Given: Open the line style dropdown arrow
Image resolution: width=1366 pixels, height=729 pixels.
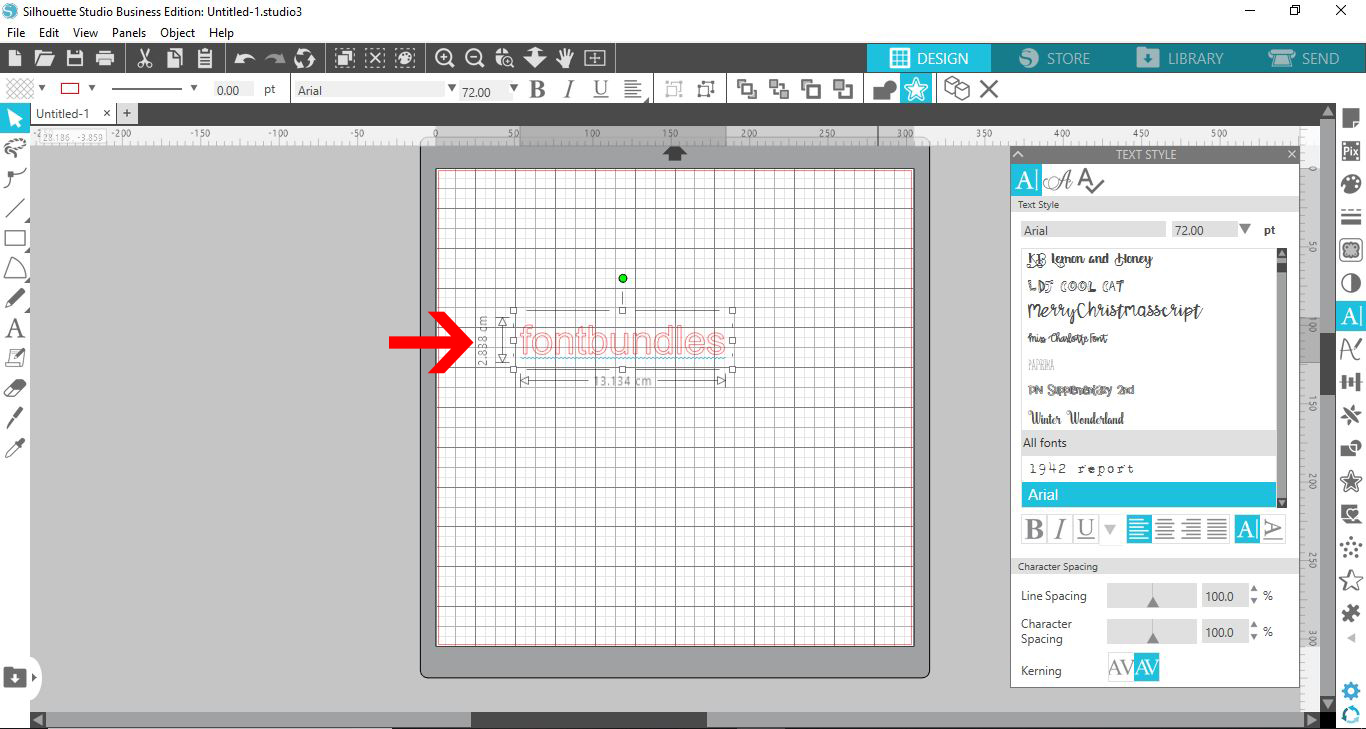Looking at the screenshot, I should 194,88.
